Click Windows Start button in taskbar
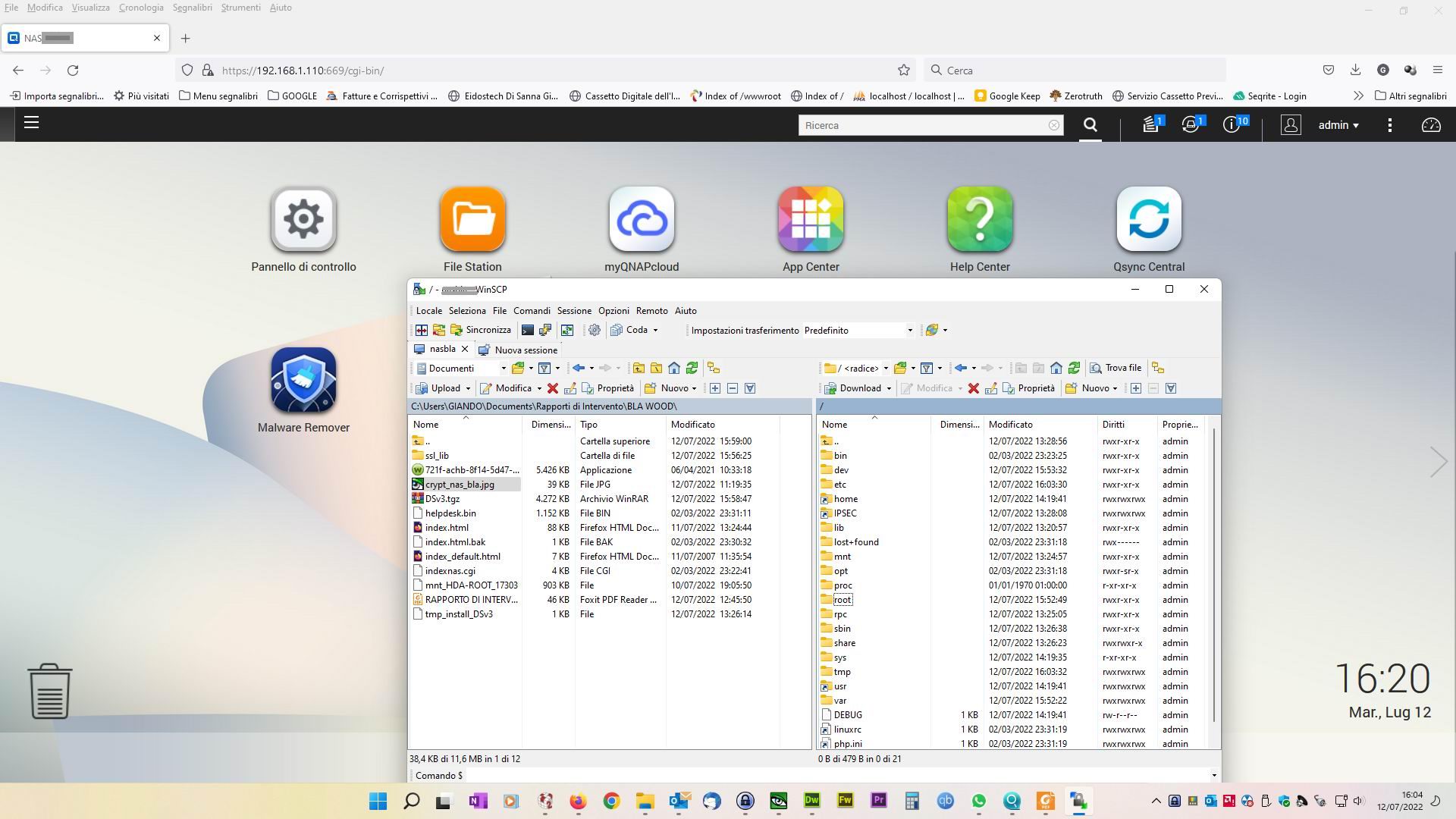Image resolution: width=1456 pixels, height=819 pixels. click(378, 801)
